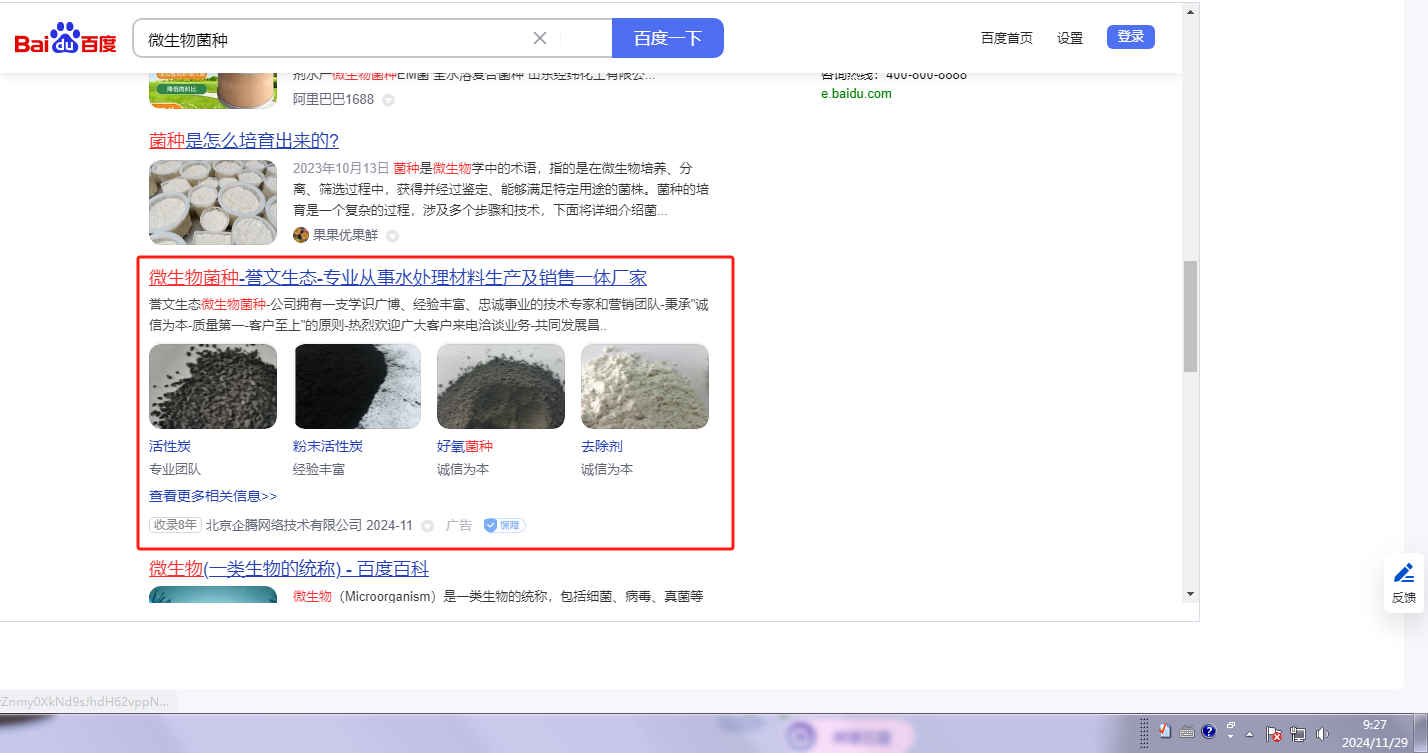
Task: Click the 登录 login button
Action: click(1130, 37)
